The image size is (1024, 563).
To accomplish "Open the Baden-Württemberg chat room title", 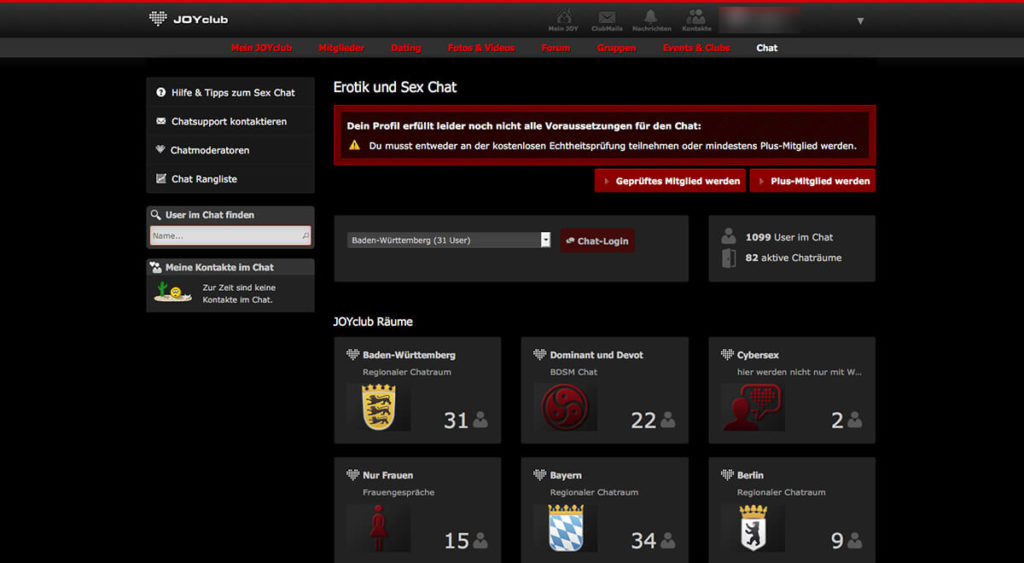I will point(409,355).
